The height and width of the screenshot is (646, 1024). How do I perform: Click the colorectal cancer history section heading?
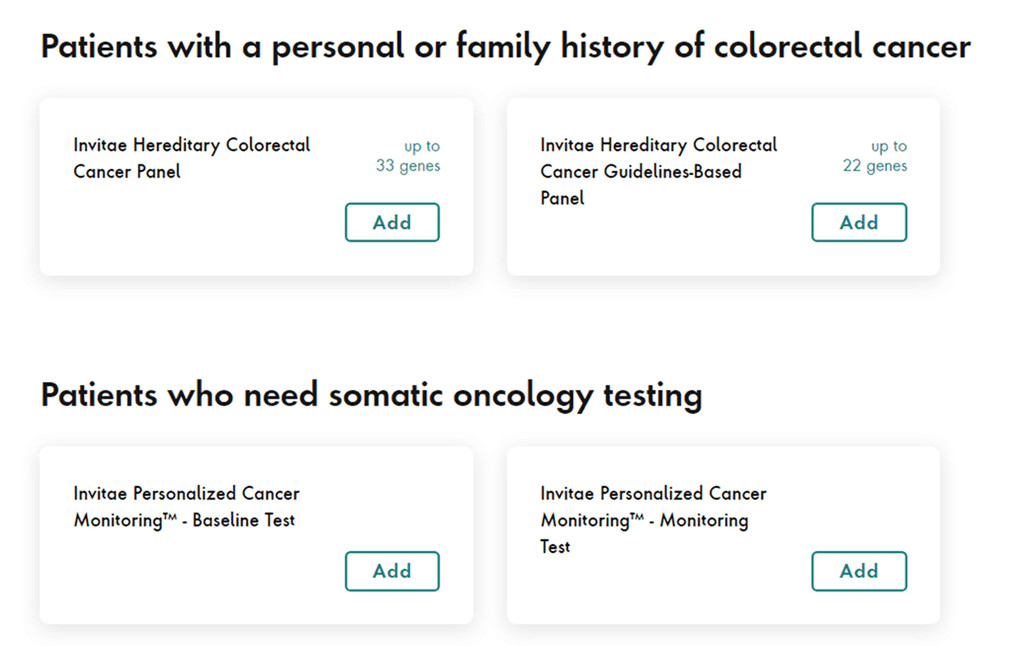tap(504, 46)
